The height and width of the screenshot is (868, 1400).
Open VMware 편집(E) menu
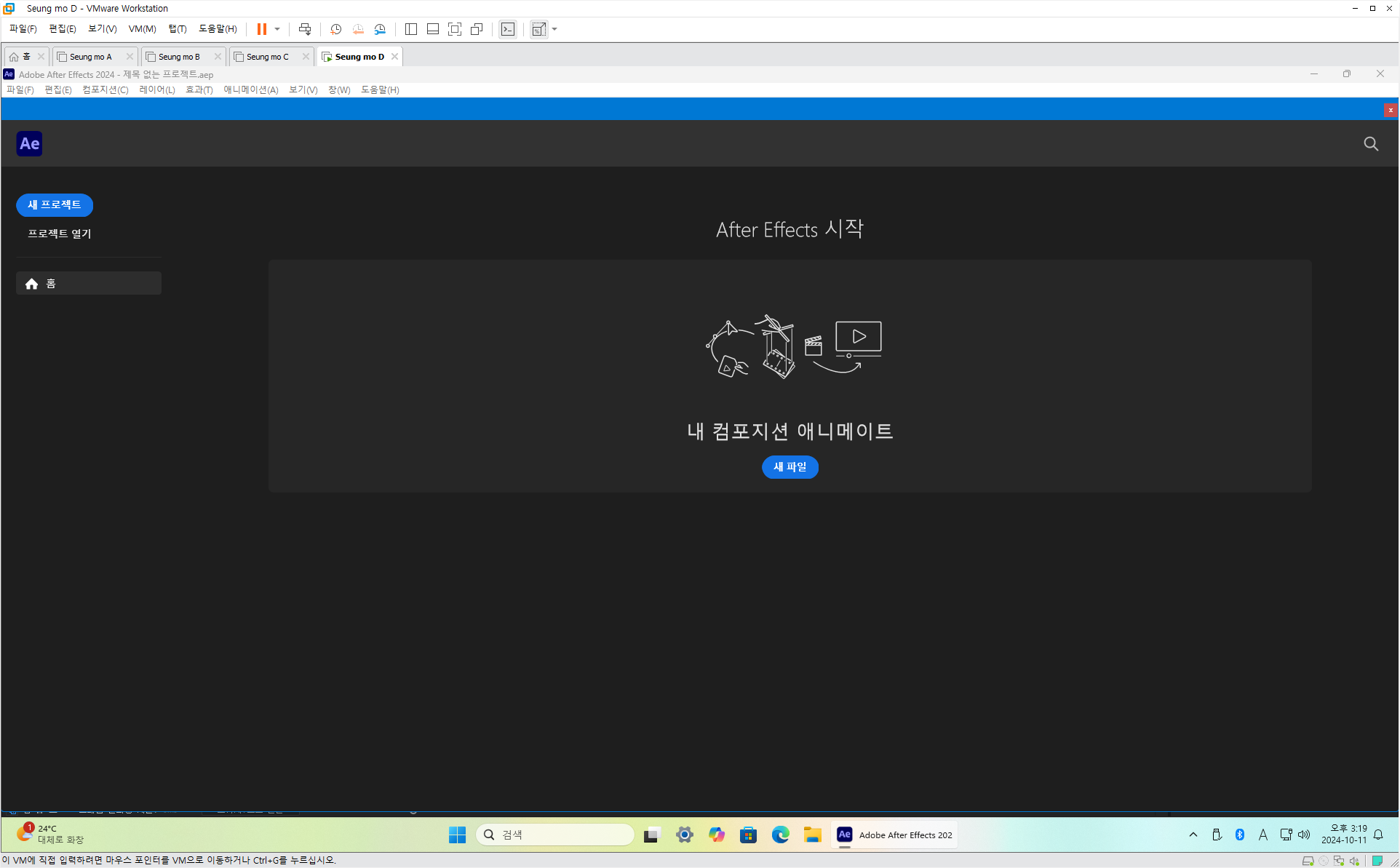[x=63, y=29]
